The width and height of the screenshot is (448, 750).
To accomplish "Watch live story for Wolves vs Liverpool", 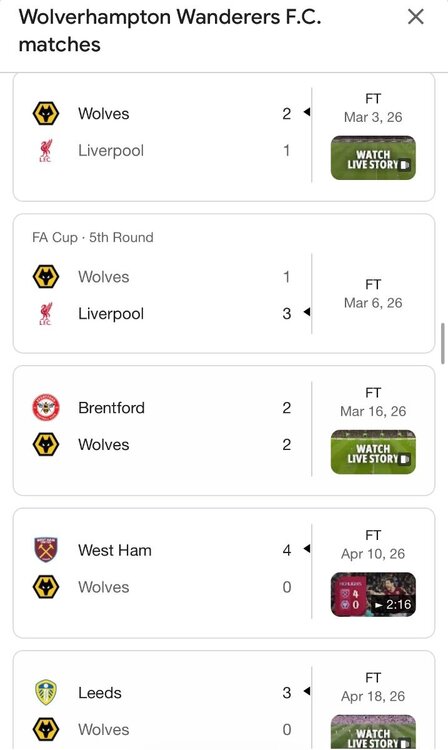I will (373, 158).
